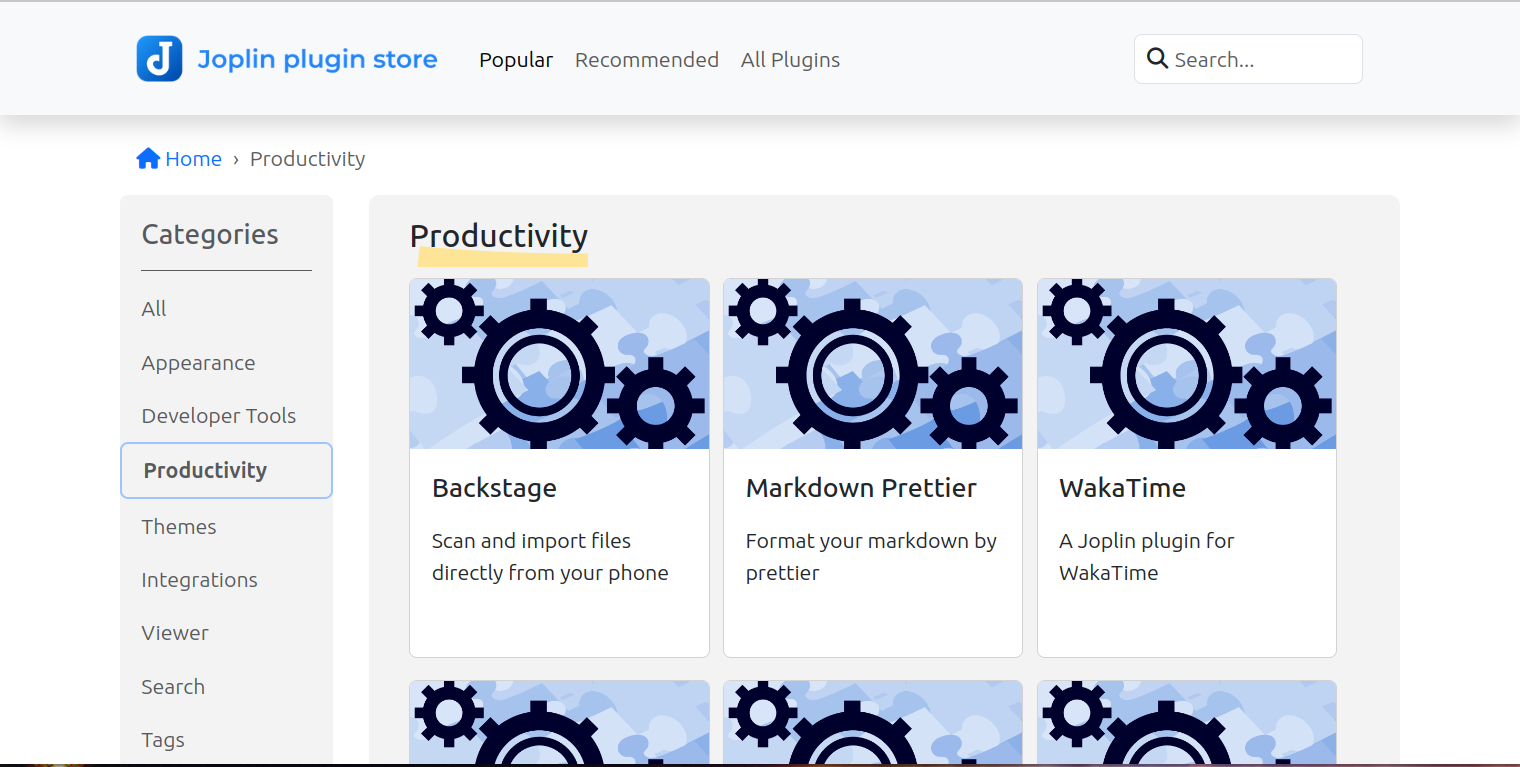The width and height of the screenshot is (1520, 767).
Task: Open the Developer Tools category
Action: [x=218, y=415]
